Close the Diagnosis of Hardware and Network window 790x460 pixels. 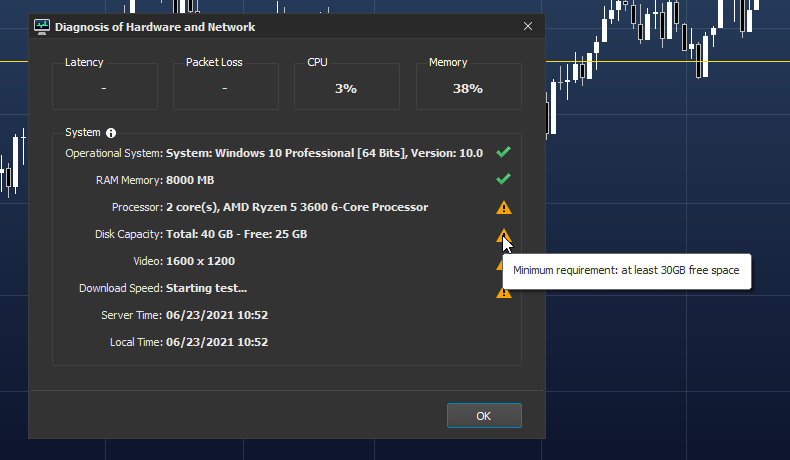[528, 26]
